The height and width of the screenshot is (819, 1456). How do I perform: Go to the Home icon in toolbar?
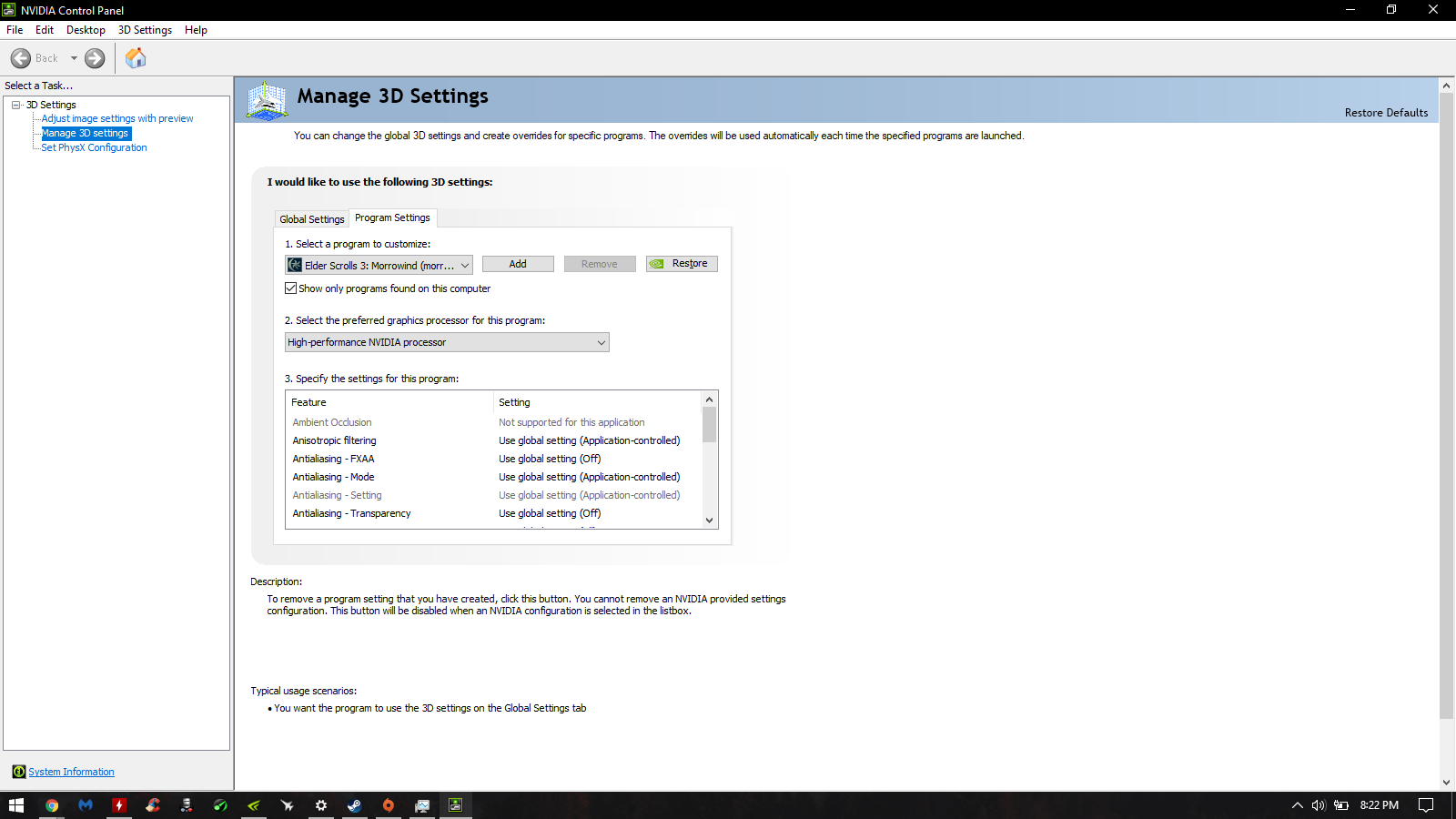point(136,58)
